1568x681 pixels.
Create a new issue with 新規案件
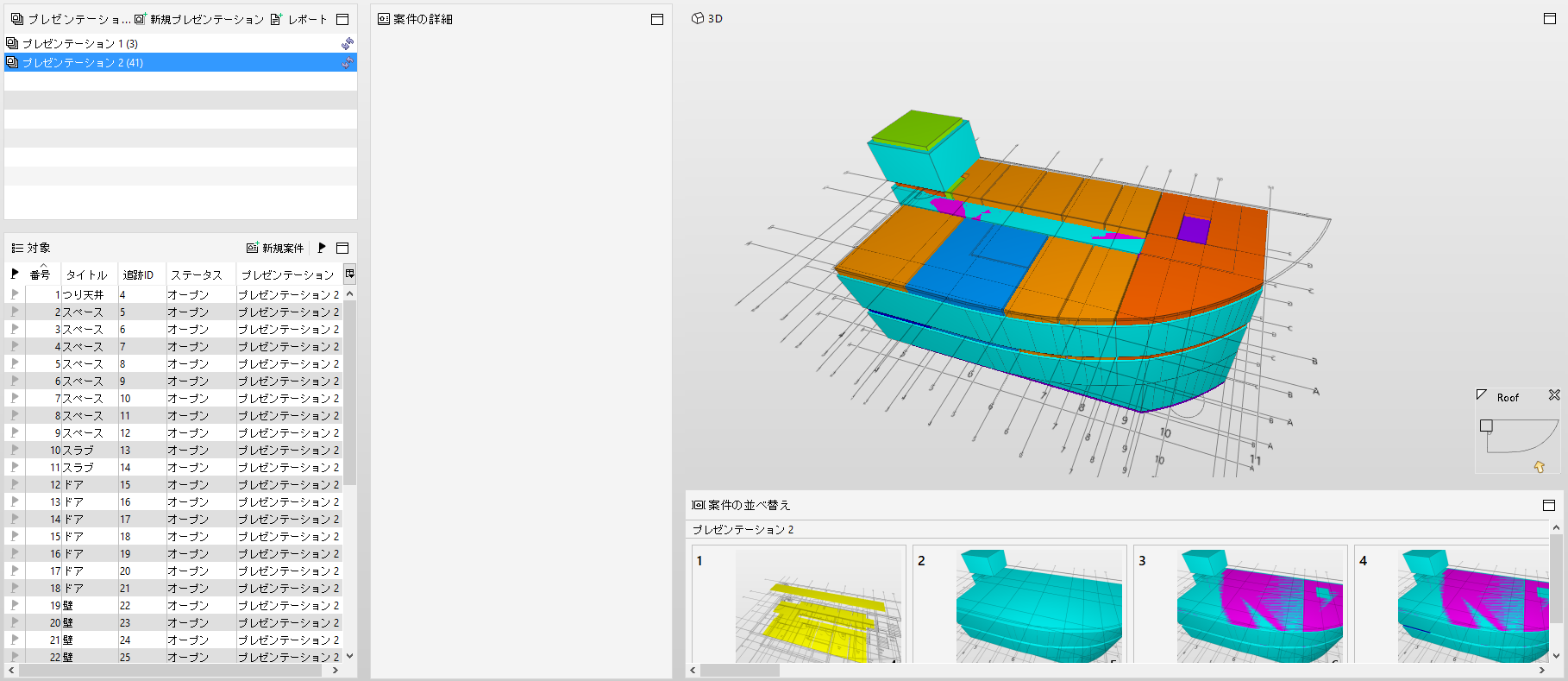pos(275,248)
